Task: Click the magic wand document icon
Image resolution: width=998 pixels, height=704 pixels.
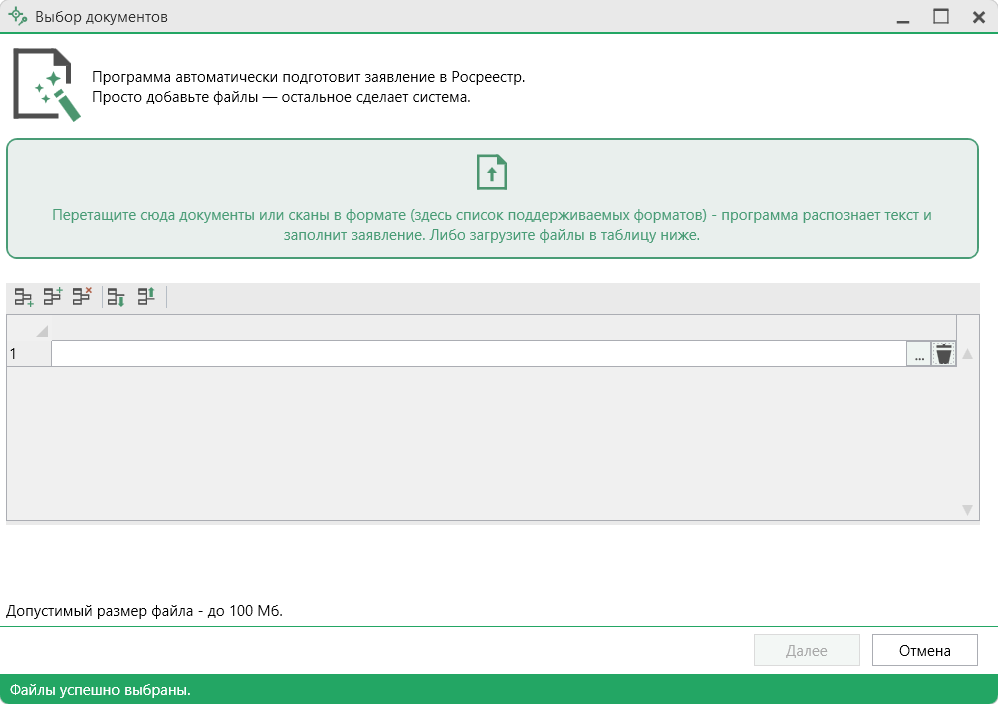Action: pos(46,85)
